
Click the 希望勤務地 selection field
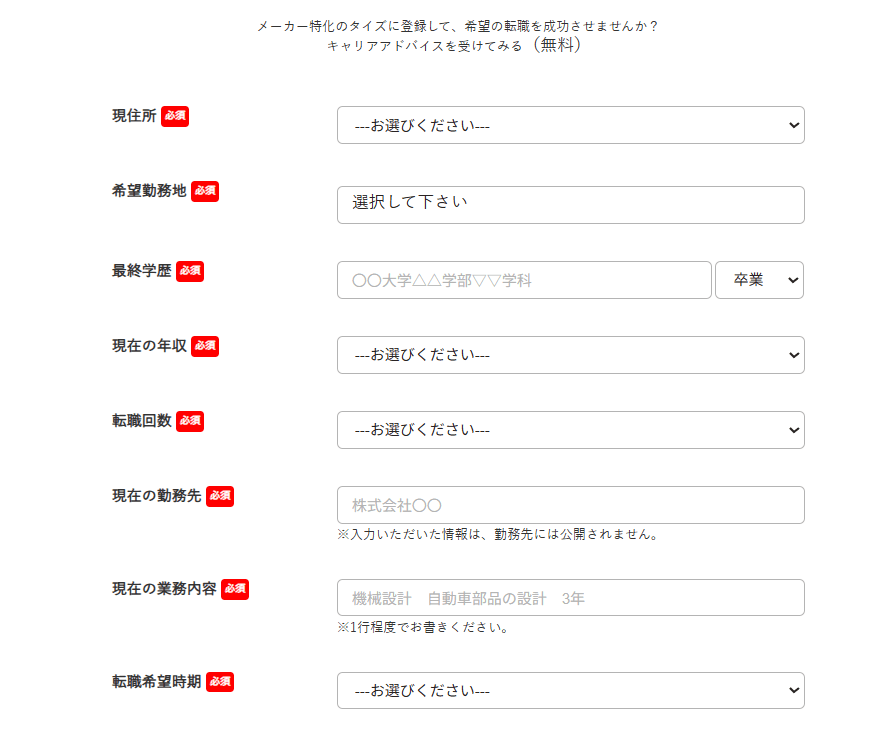570,205
